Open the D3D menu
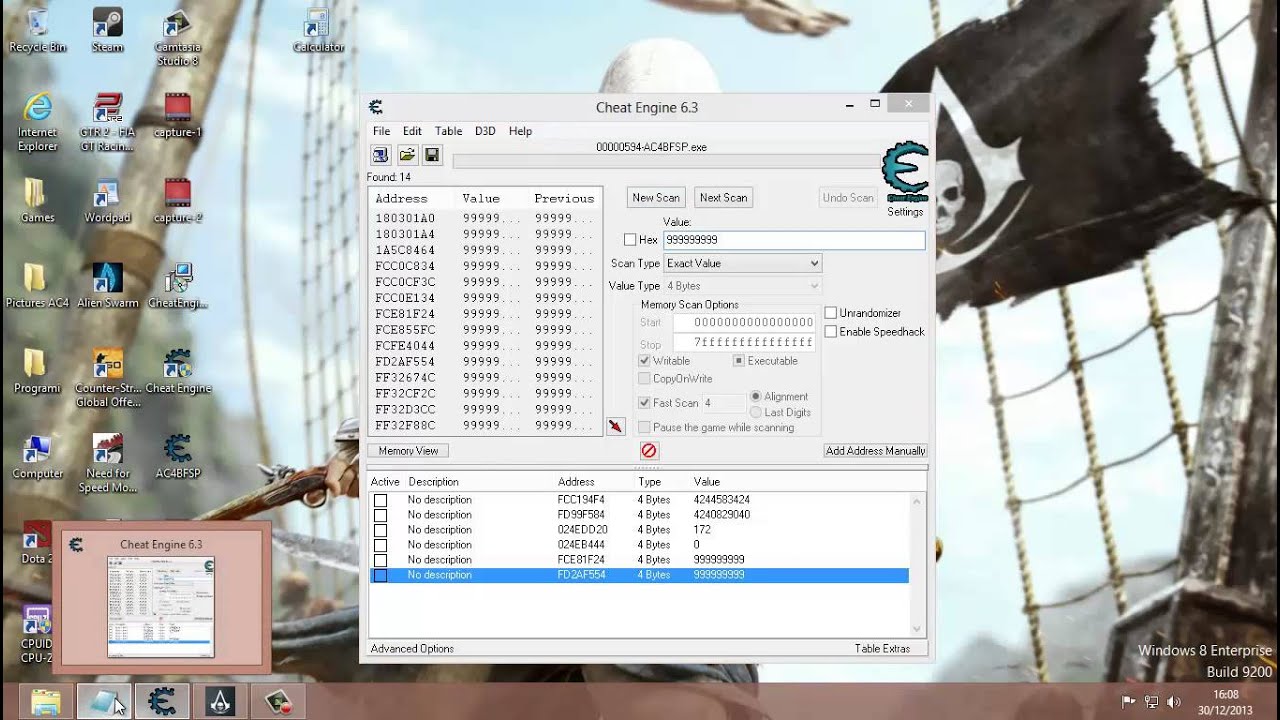Viewport: 1280px width, 720px height. coord(485,131)
